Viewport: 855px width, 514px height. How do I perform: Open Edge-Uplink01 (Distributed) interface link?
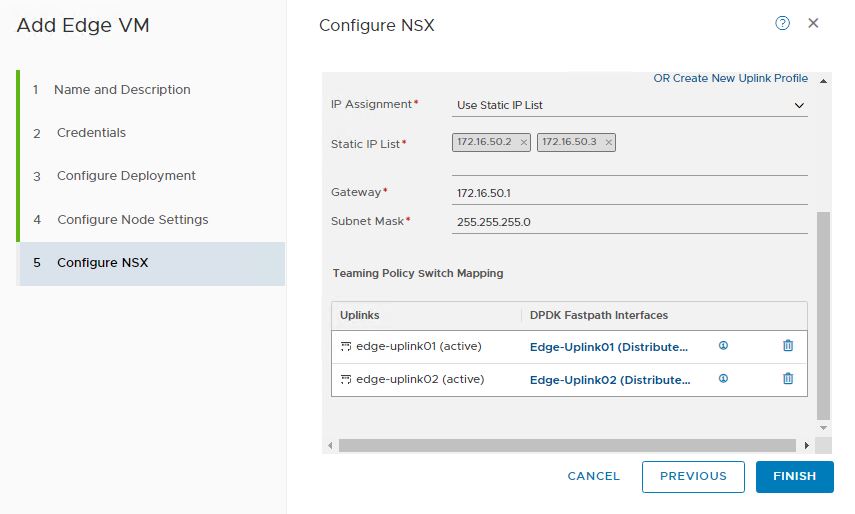[609, 347]
